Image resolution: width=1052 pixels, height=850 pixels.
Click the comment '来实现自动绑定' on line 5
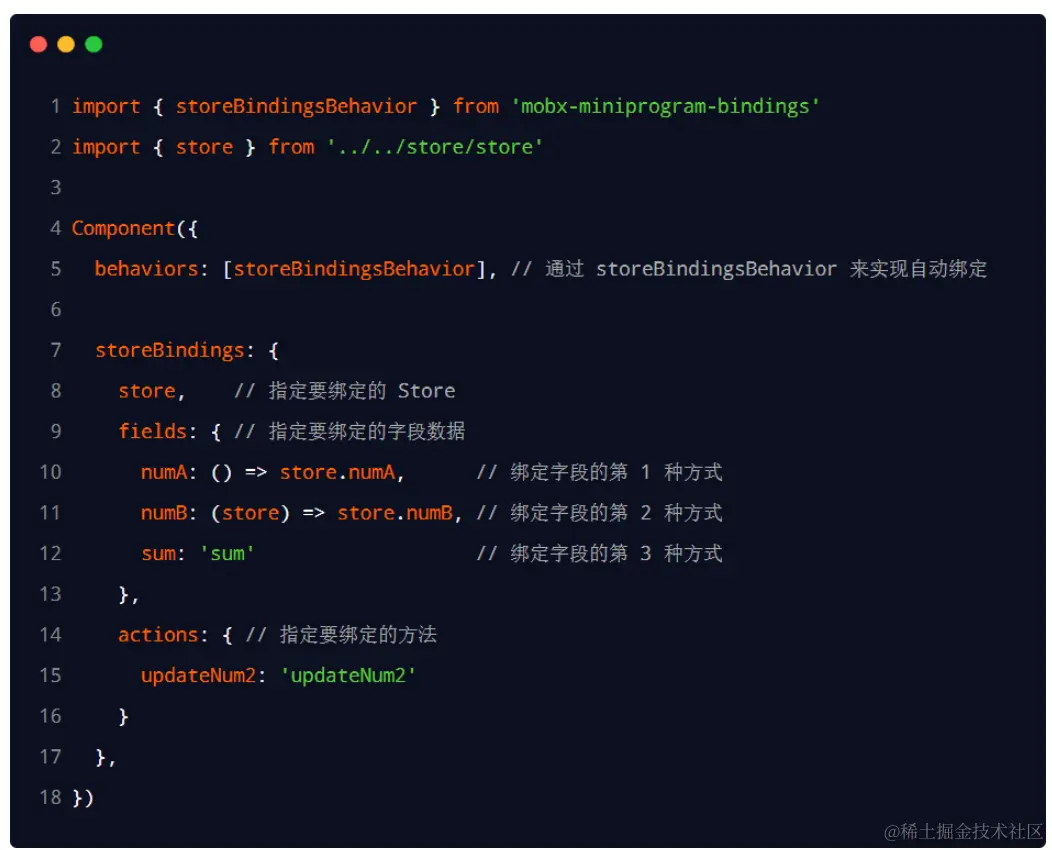coord(918,269)
